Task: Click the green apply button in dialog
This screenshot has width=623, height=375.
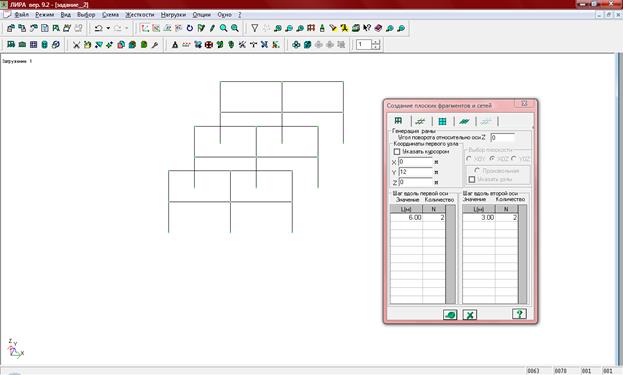Action: tap(450, 315)
